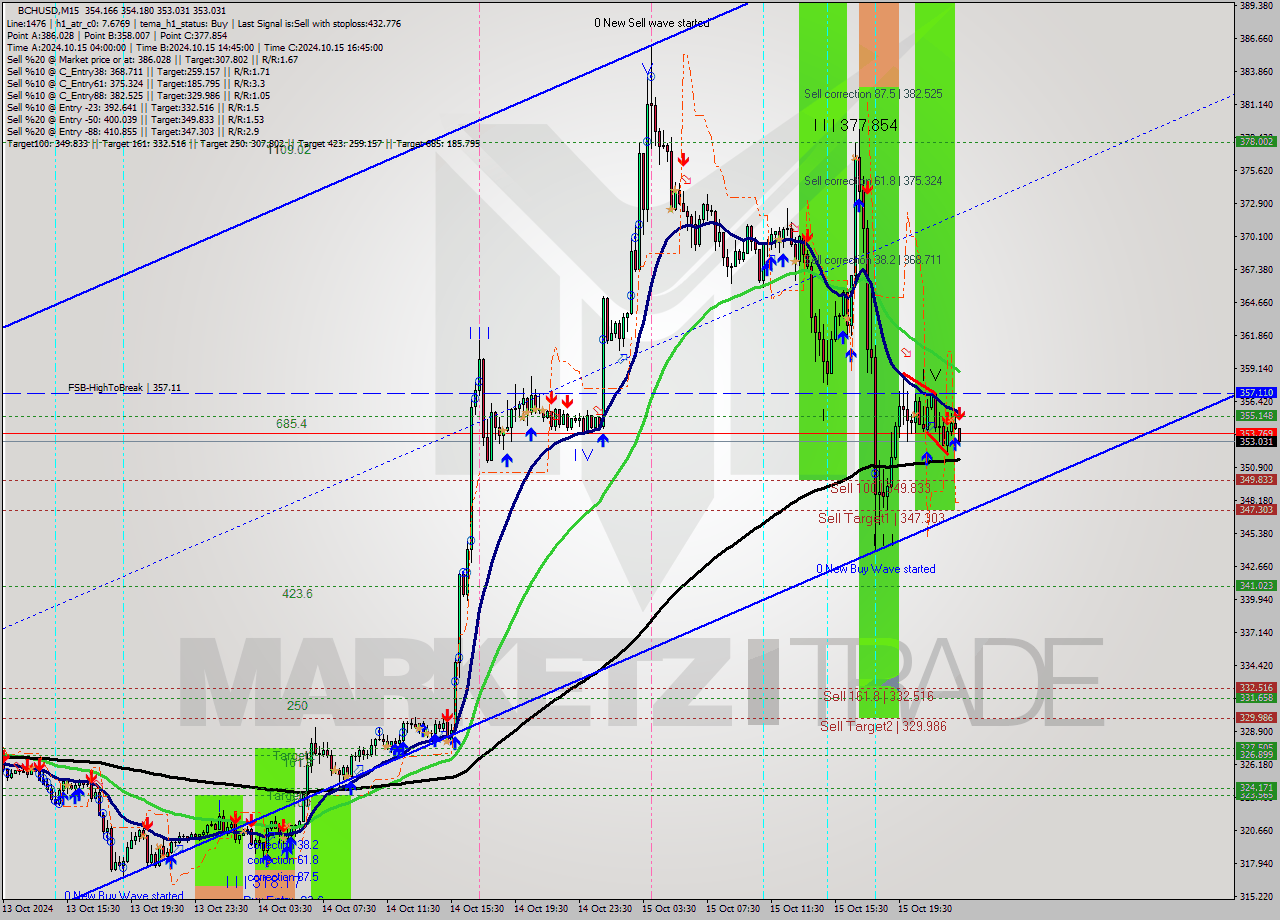The image size is (1280, 920).
Task: Click '15 Oct 15:30' on the time axis
Action: pyautogui.click(x=861, y=909)
